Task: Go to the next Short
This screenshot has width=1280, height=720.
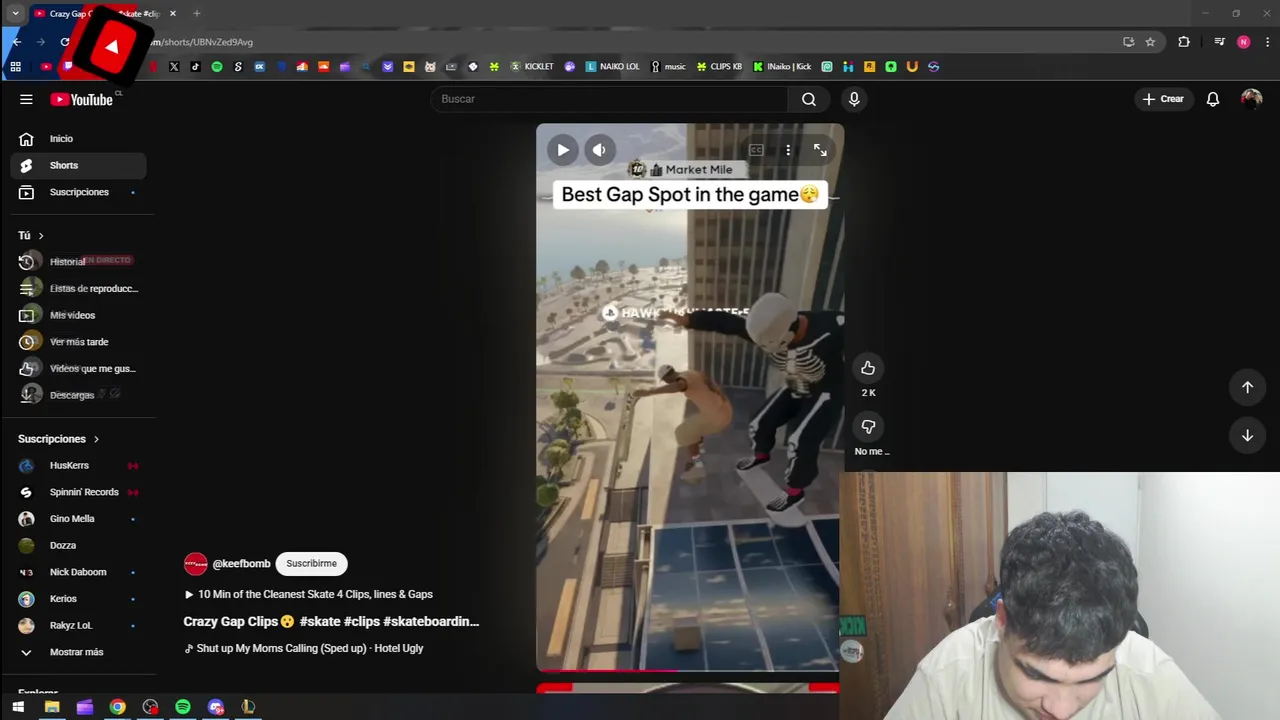Action: pyautogui.click(x=1247, y=435)
